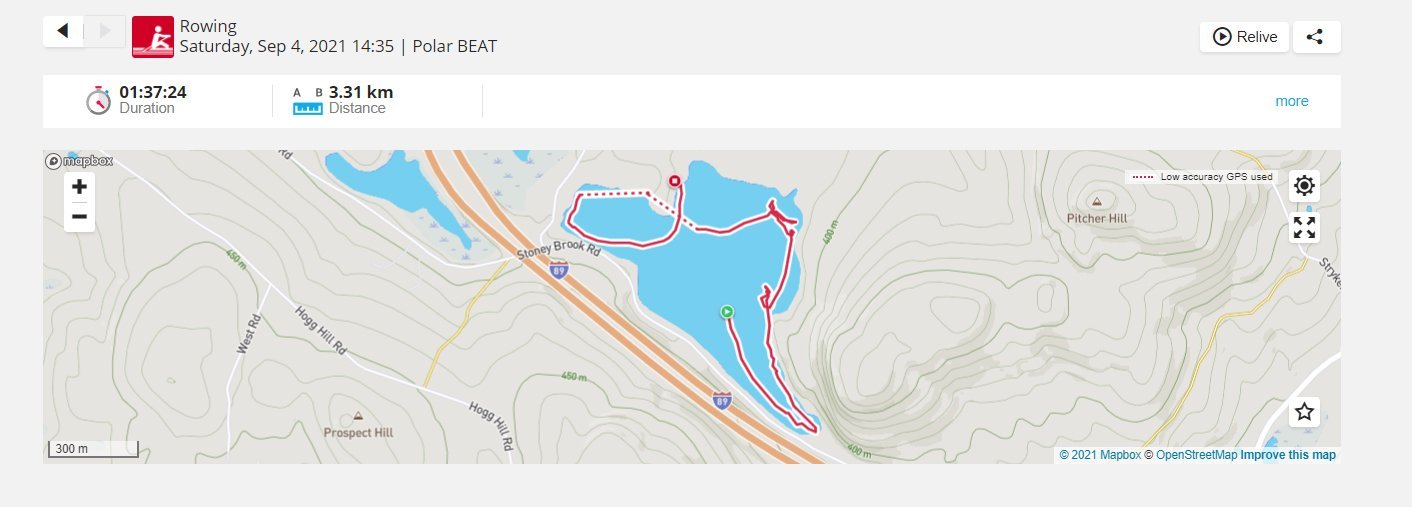The image size is (1412, 507).
Task: Expand details with the 'more' link
Action: pyautogui.click(x=1291, y=101)
